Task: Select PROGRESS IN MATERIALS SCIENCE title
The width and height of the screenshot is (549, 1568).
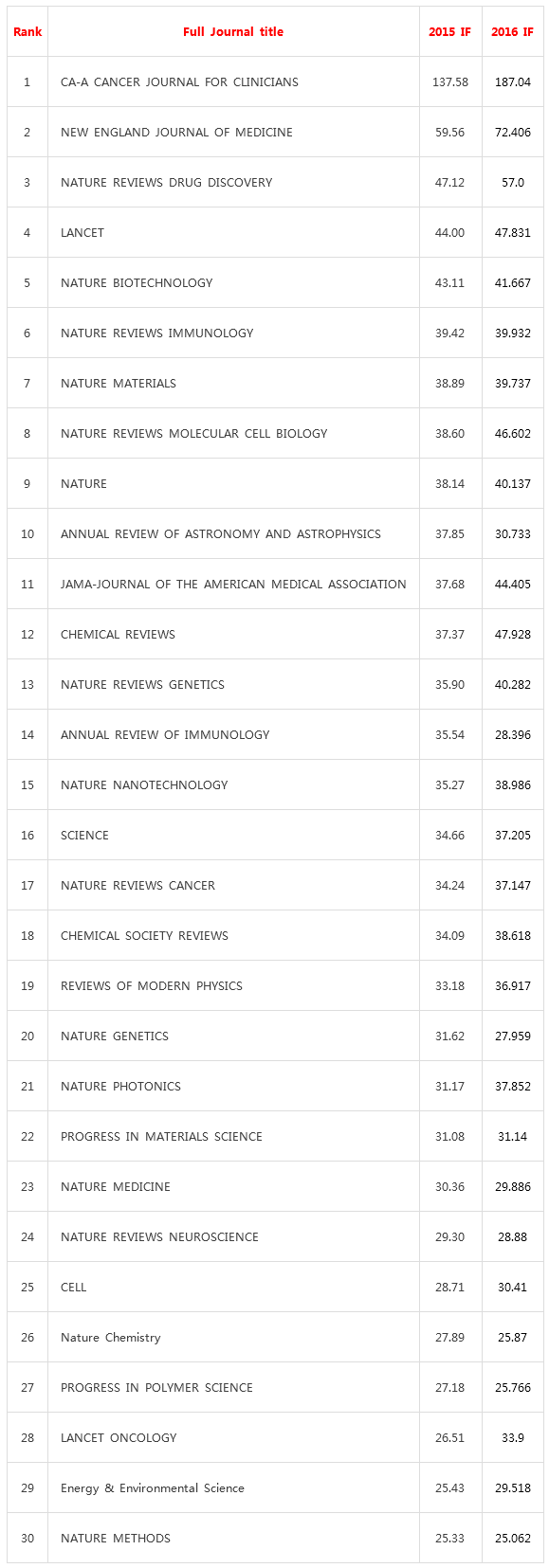Action: (161, 1137)
